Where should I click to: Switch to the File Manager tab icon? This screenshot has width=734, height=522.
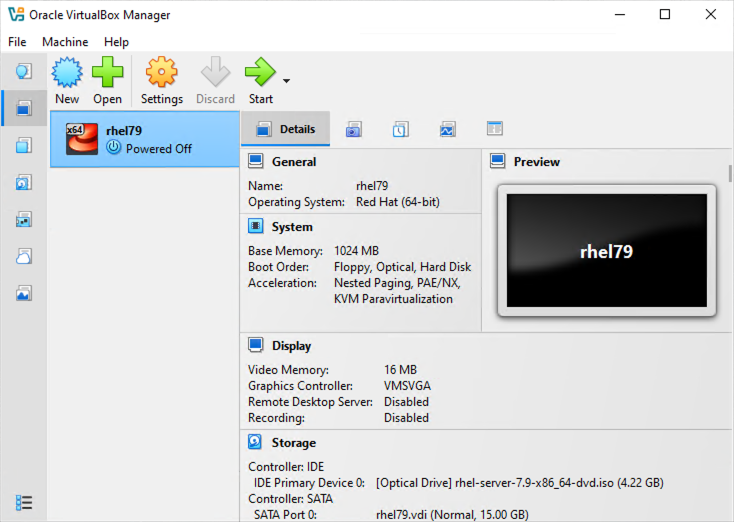coord(495,128)
